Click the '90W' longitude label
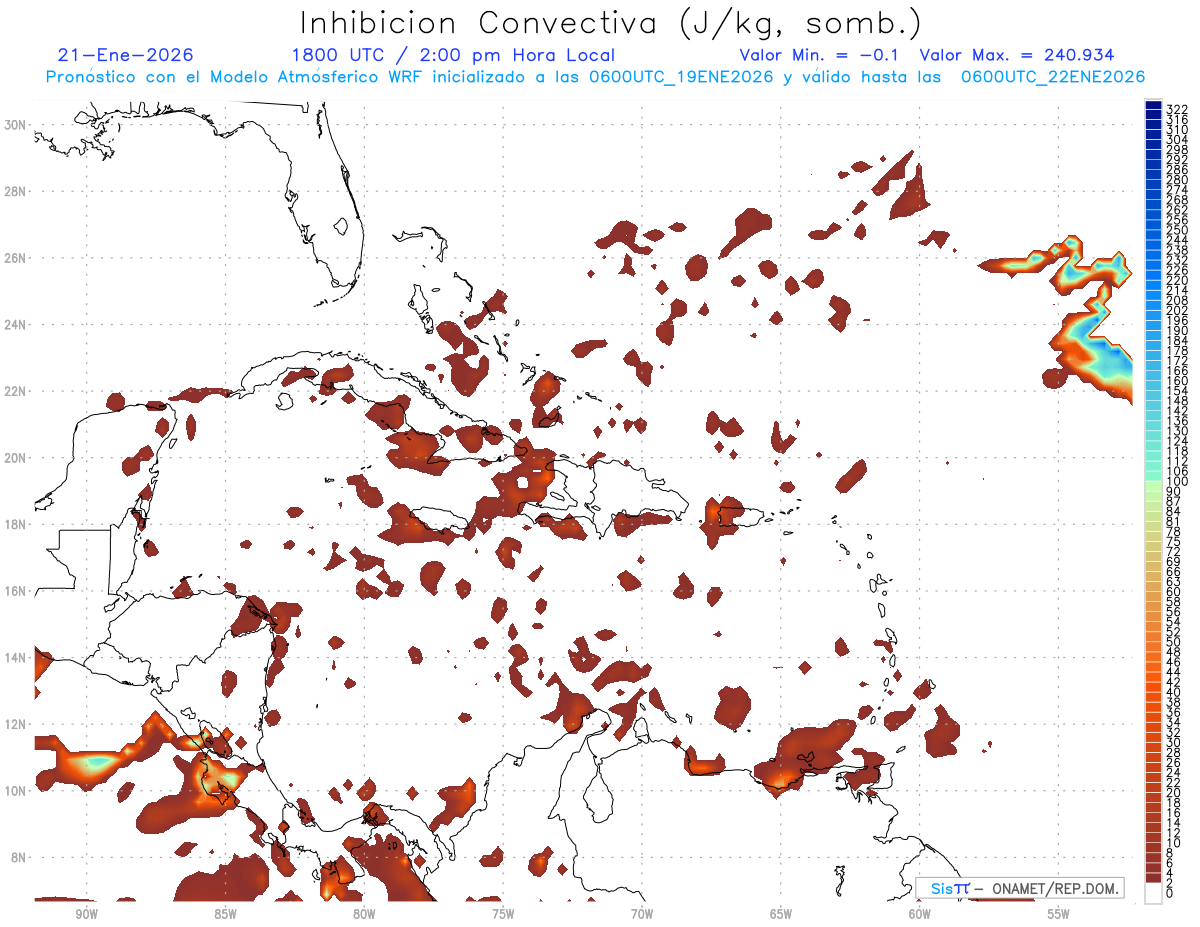1200x927 pixels. (x=86, y=914)
